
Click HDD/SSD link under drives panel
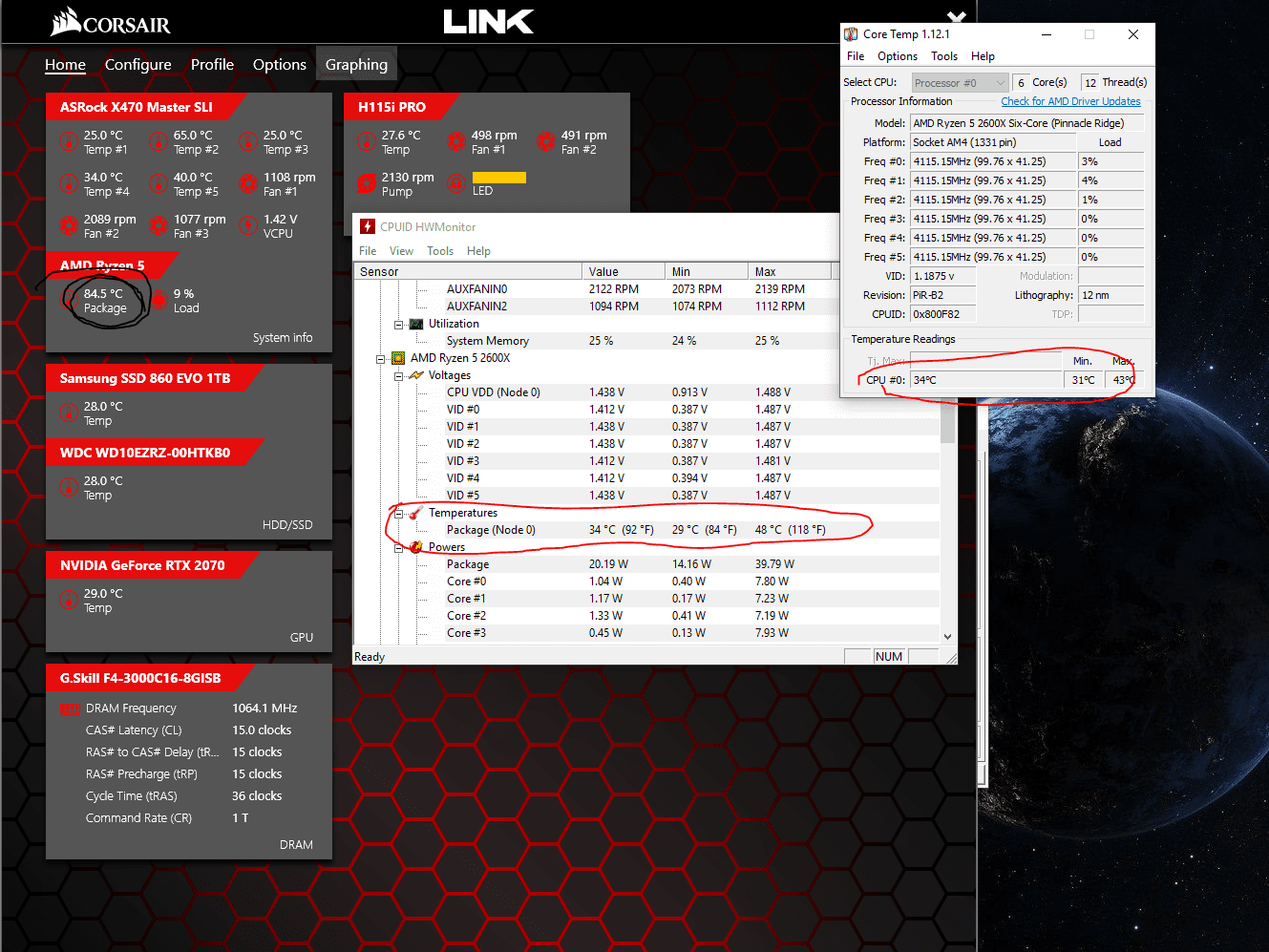[x=287, y=525]
